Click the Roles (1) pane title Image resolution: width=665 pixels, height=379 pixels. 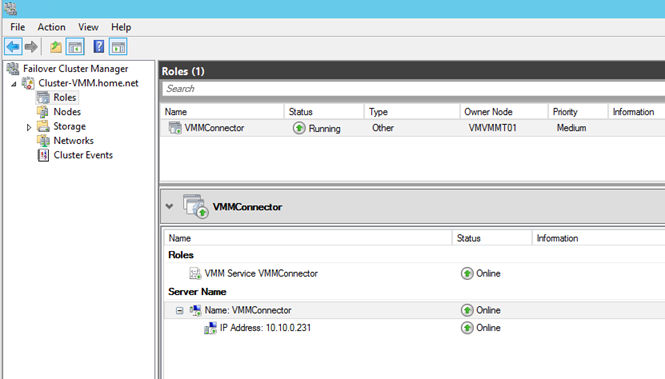click(183, 71)
